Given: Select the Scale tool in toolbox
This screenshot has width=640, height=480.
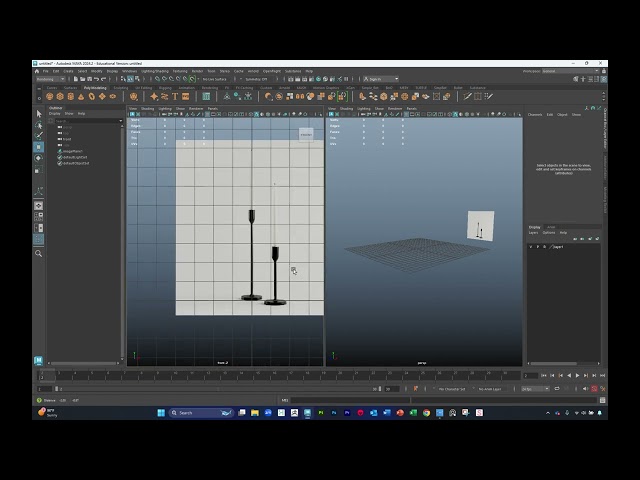Looking at the screenshot, I should pyautogui.click(x=39, y=169).
